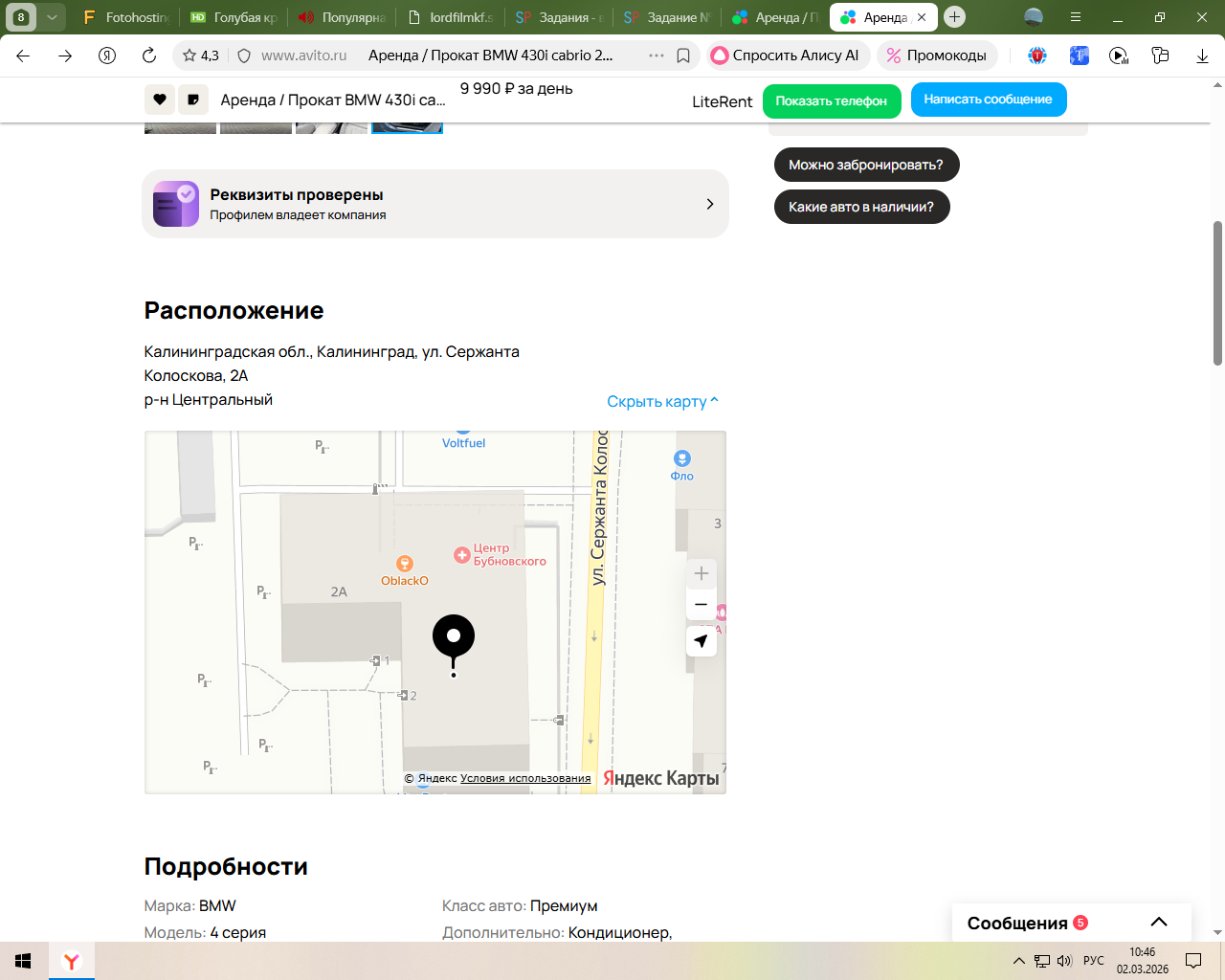Open the LiteRent seller profile
The image size is (1225, 980).
click(723, 101)
